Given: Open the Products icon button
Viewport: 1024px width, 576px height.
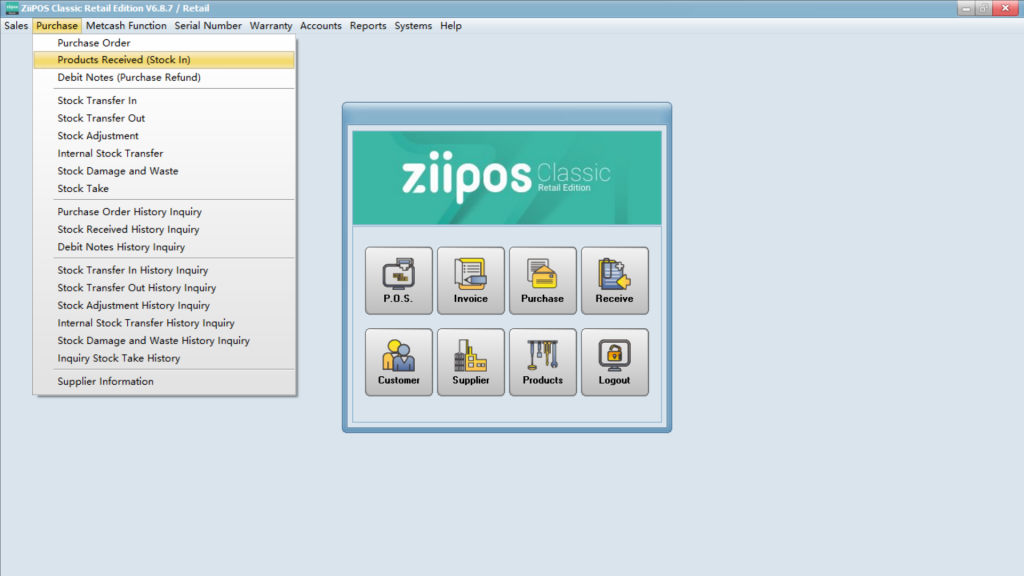Looking at the screenshot, I should (542, 361).
